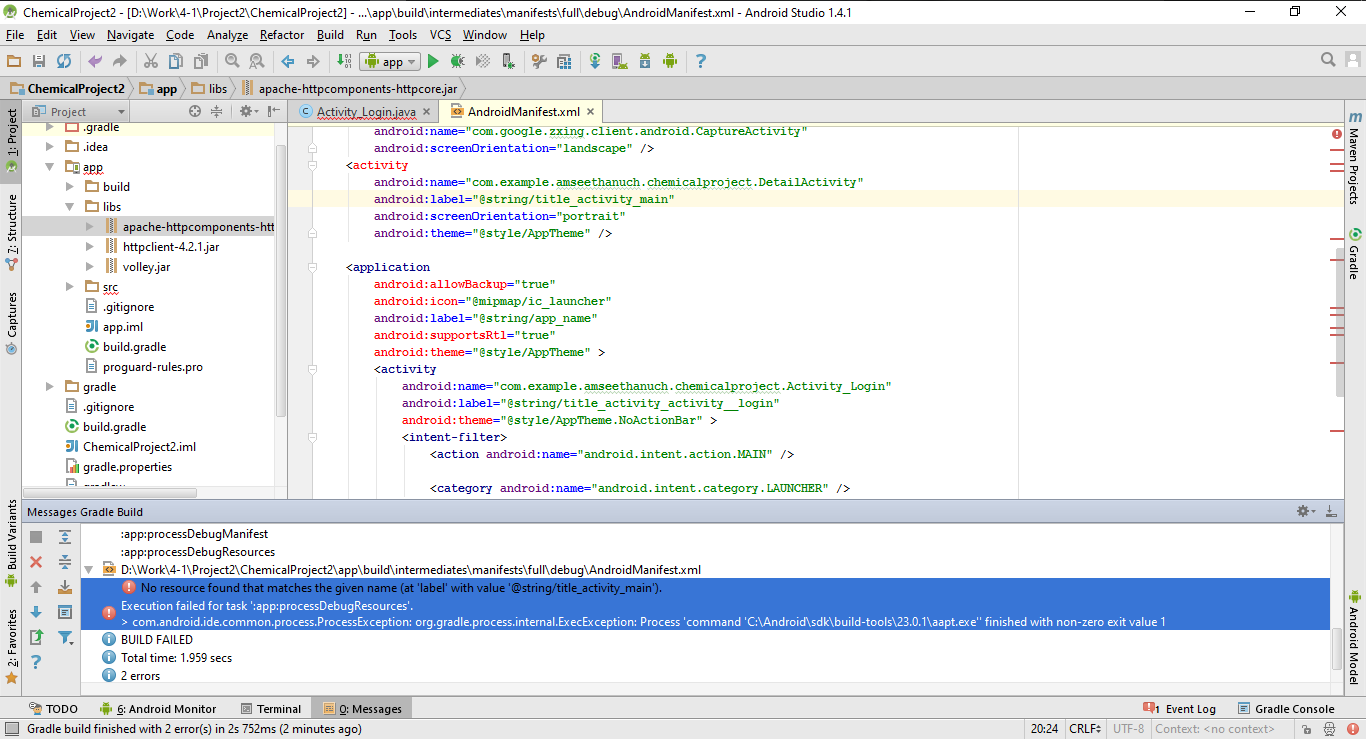1366x756 pixels.
Task: Click the red Close icon in Messages panel
Action: click(36, 562)
